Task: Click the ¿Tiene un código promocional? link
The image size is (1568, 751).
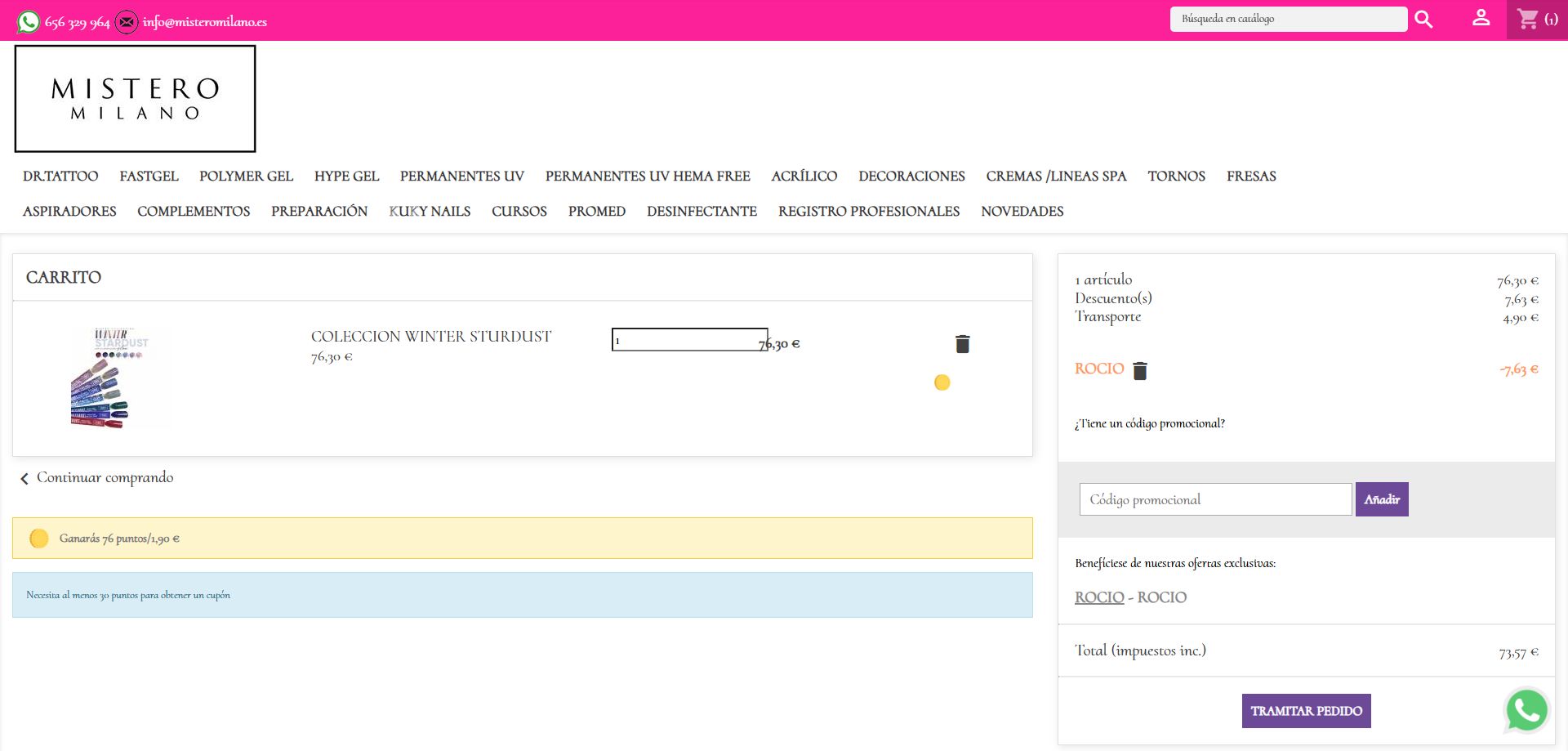Action: click(x=1150, y=423)
